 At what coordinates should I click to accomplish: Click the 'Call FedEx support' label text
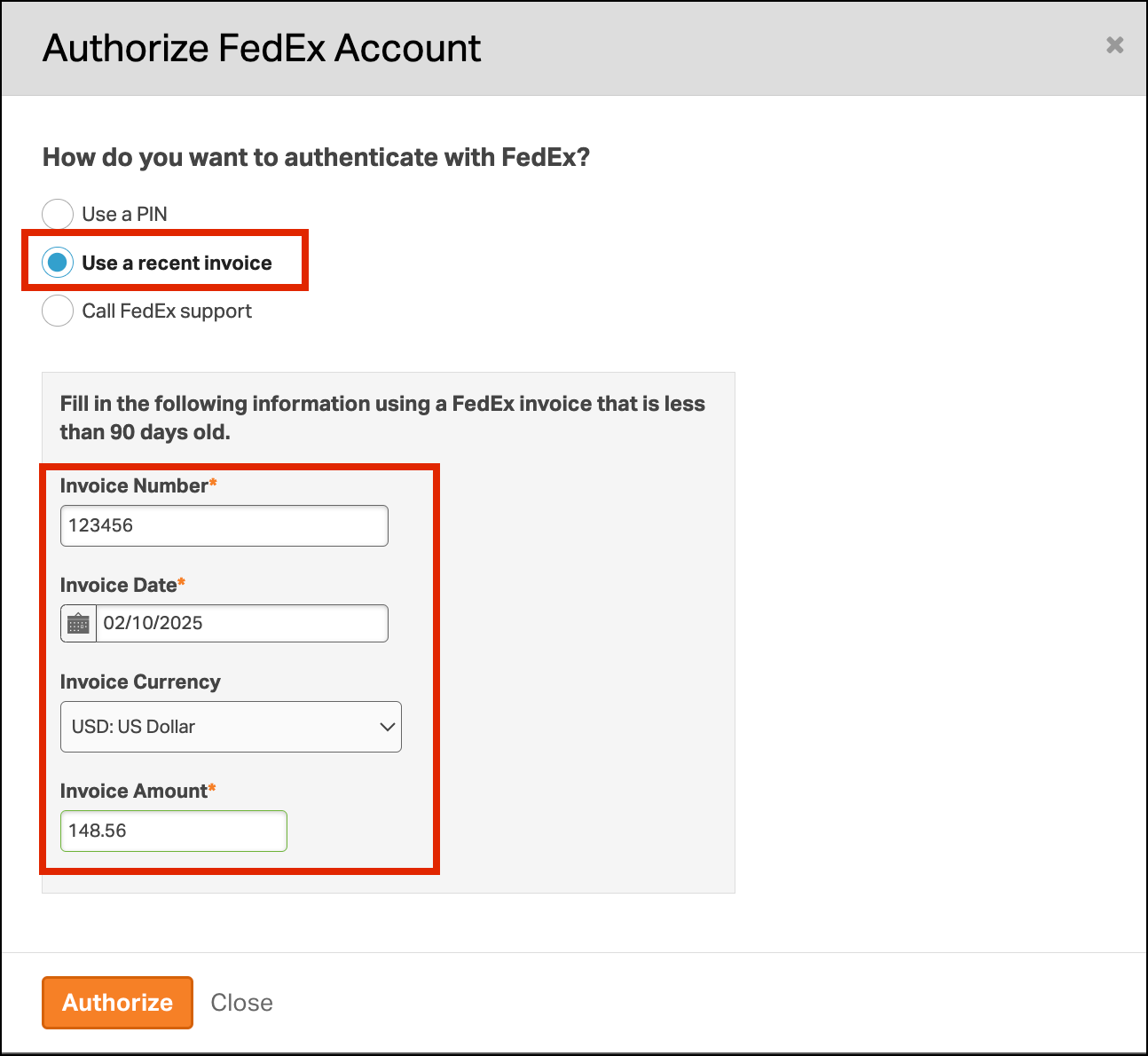click(x=167, y=311)
